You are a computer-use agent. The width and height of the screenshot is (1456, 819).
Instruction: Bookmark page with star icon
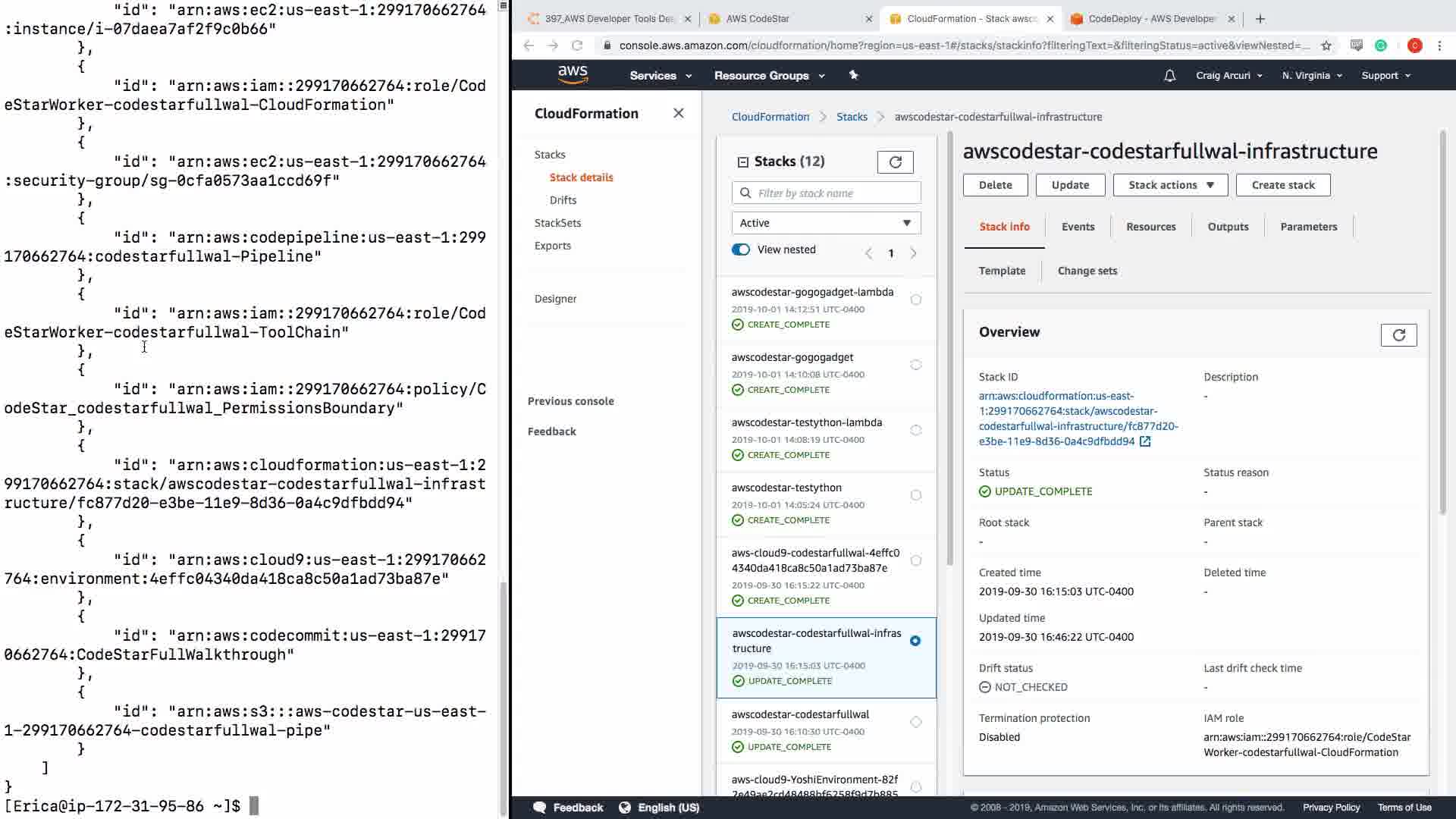pos(1326,45)
